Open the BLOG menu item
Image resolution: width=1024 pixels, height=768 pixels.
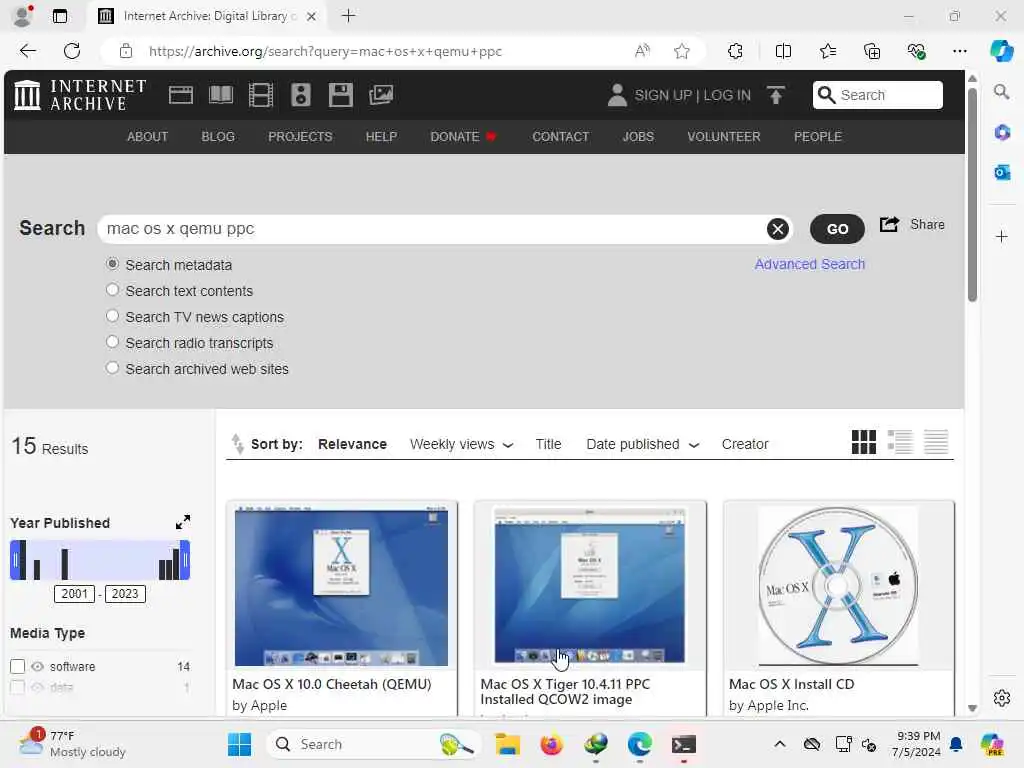point(217,136)
